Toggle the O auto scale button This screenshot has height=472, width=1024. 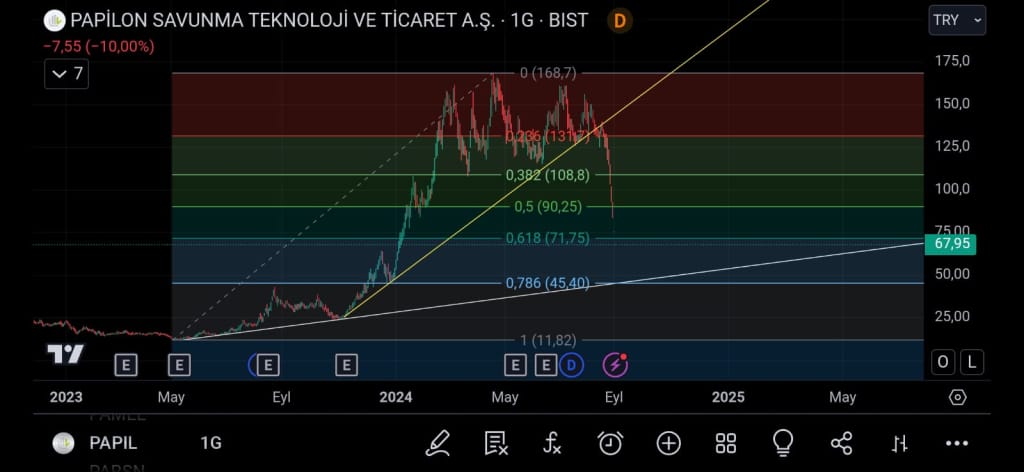click(942, 362)
